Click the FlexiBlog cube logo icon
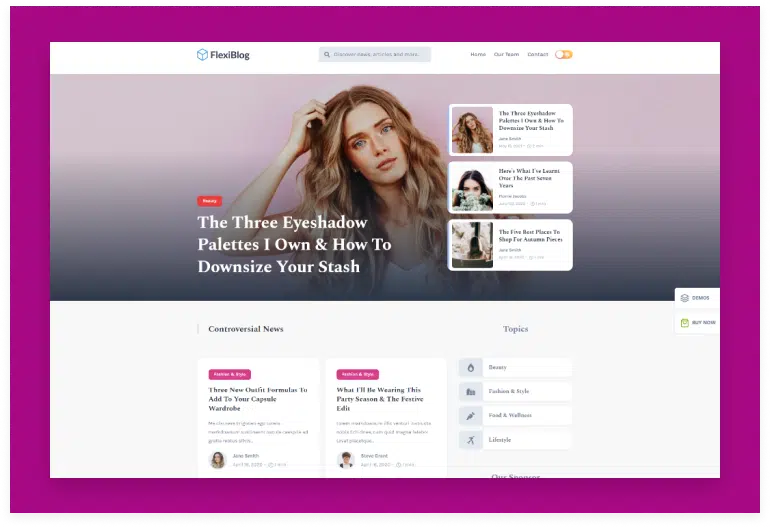The height and width of the screenshot is (527, 770). (x=202, y=55)
